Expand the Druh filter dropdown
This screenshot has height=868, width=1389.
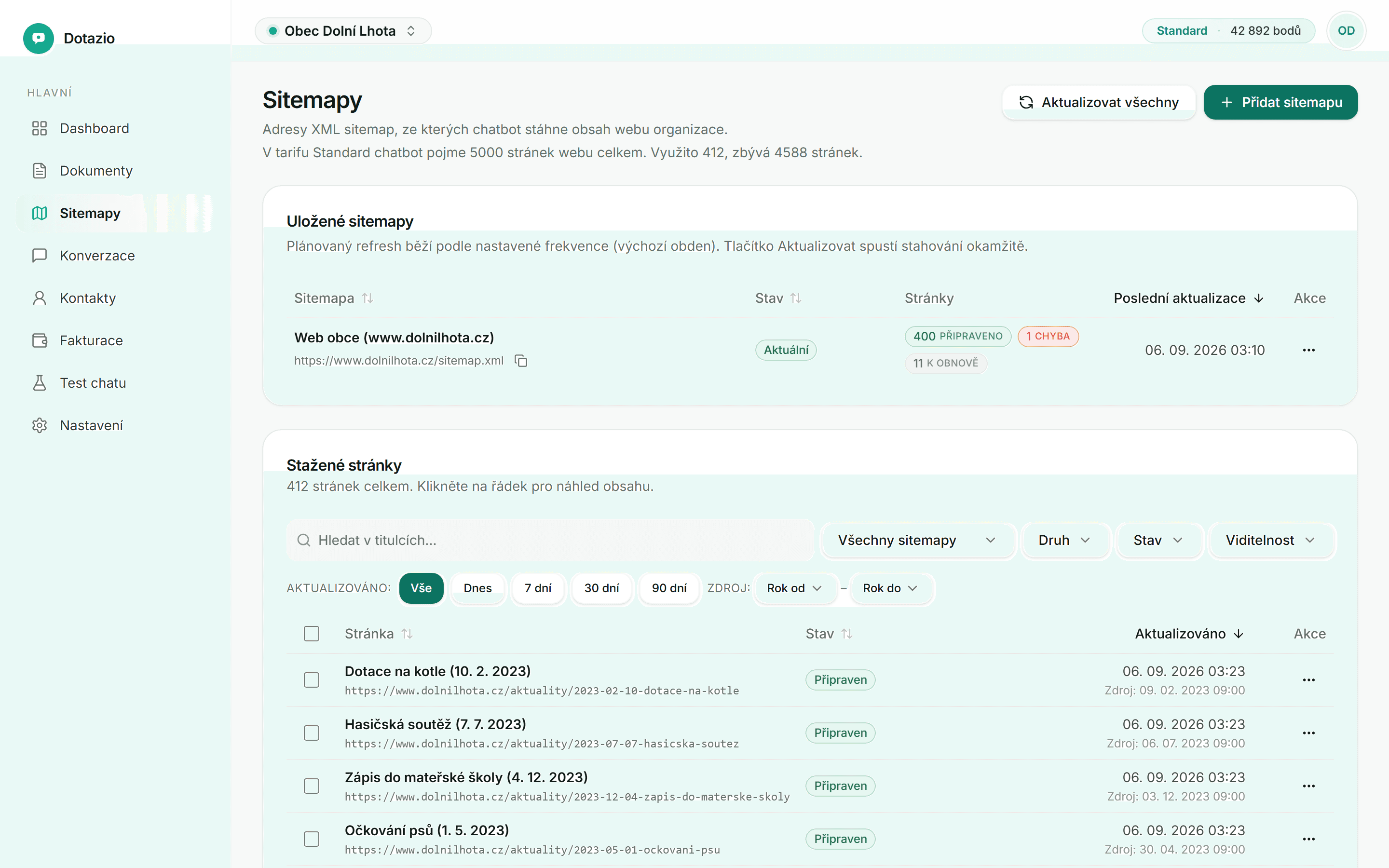click(1065, 540)
